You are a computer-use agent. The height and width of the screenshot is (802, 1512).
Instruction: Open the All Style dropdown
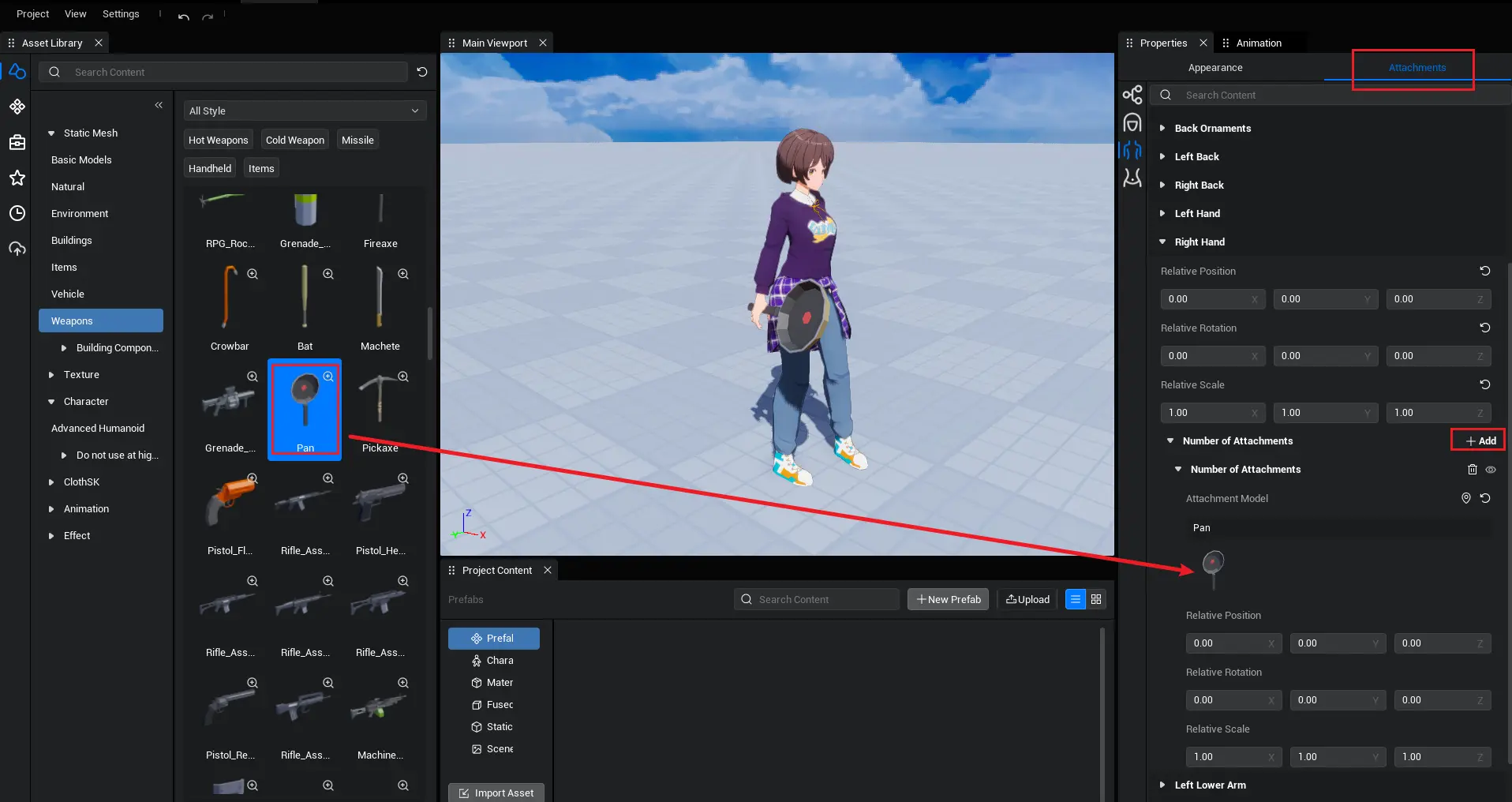(x=305, y=111)
